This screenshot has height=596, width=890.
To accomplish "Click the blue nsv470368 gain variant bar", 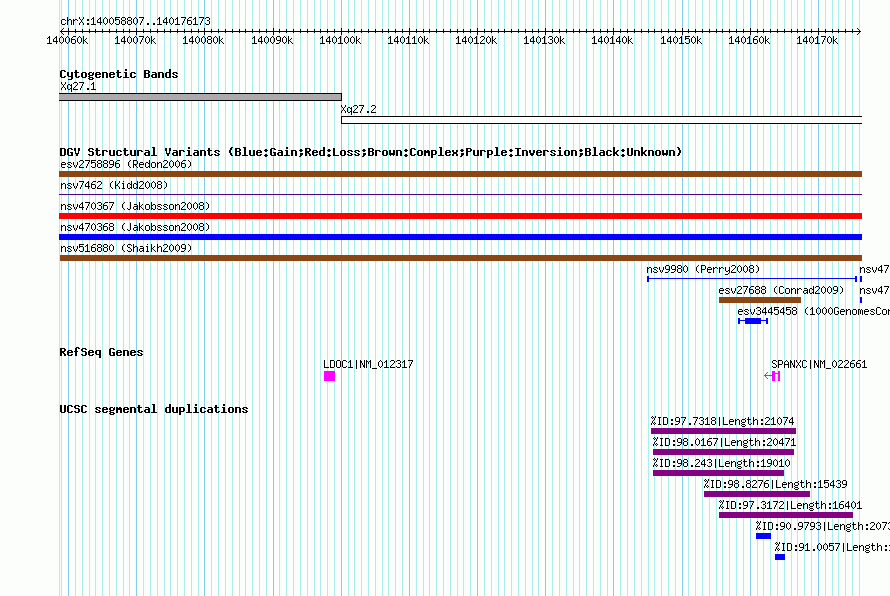I will click(460, 237).
